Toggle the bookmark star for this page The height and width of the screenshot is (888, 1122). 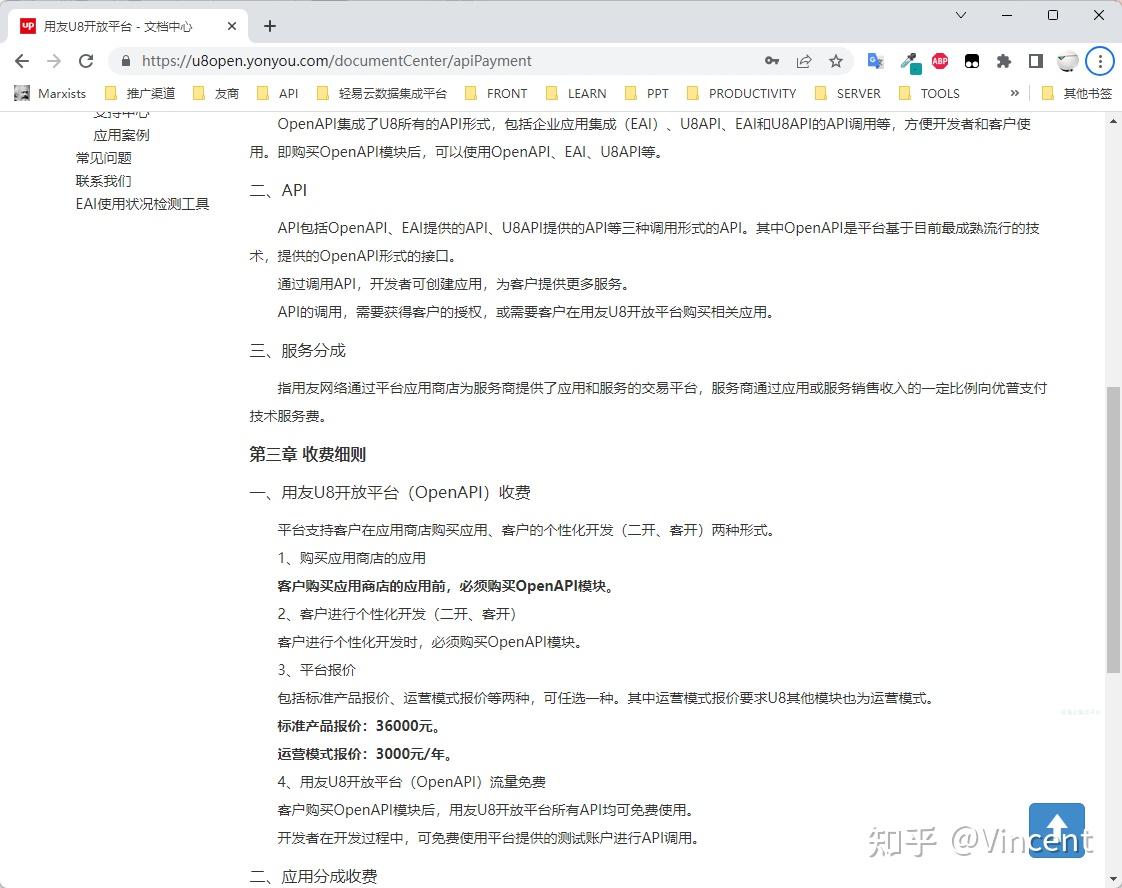836,61
